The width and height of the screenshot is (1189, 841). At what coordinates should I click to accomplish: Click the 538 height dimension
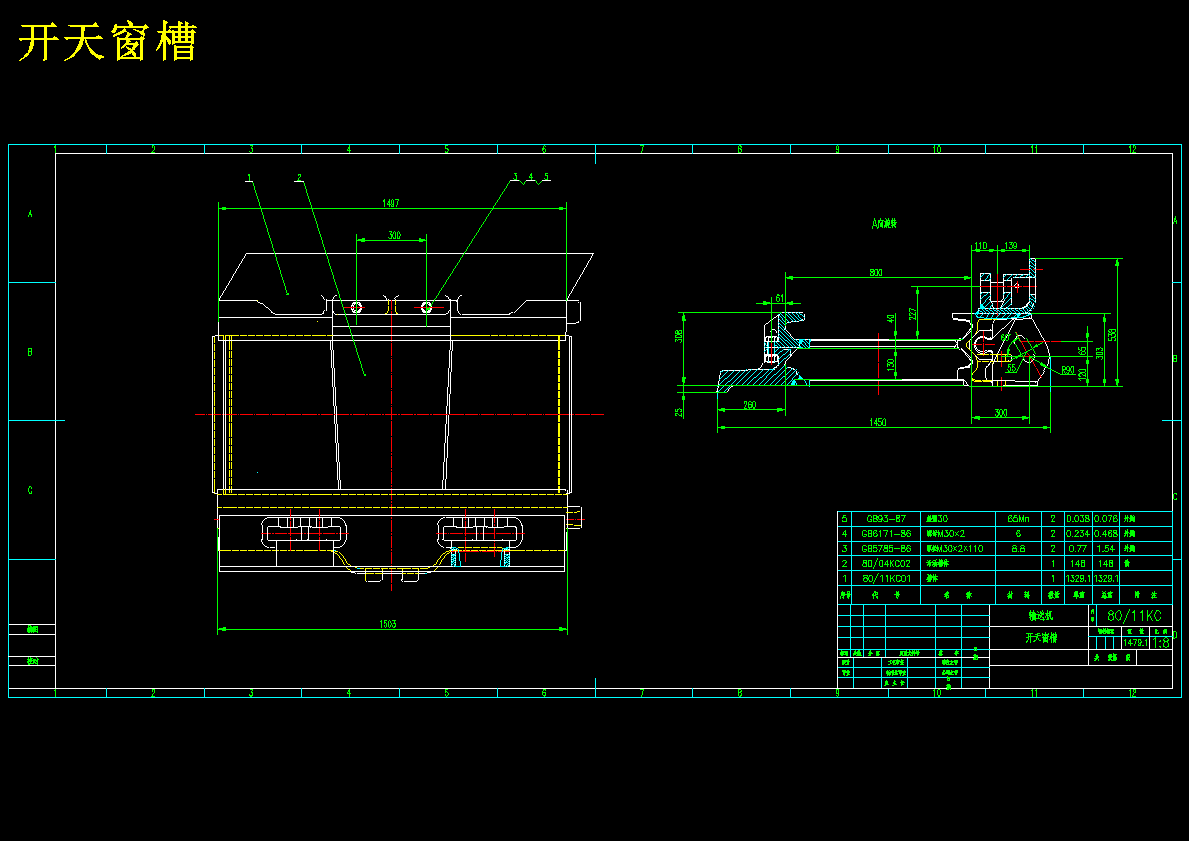pos(1112,334)
